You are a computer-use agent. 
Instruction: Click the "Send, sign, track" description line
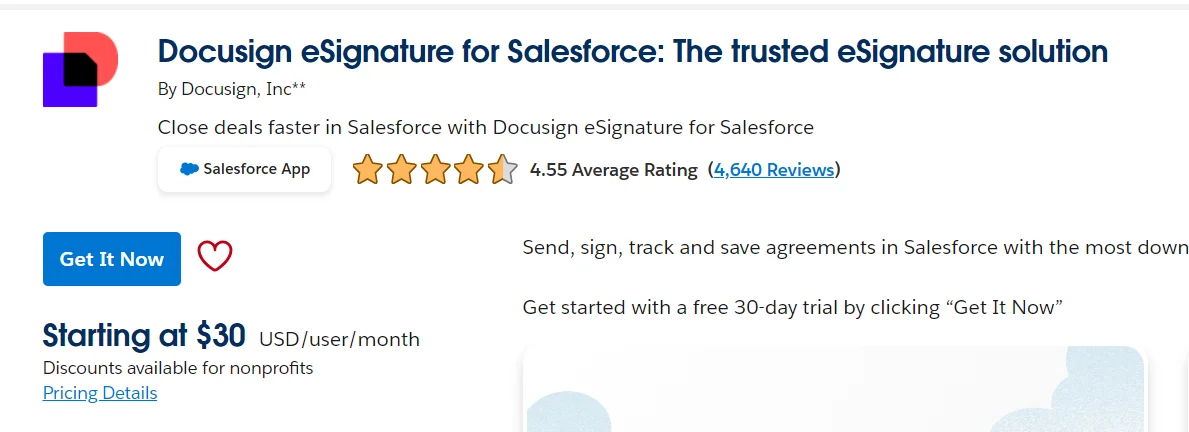click(855, 247)
